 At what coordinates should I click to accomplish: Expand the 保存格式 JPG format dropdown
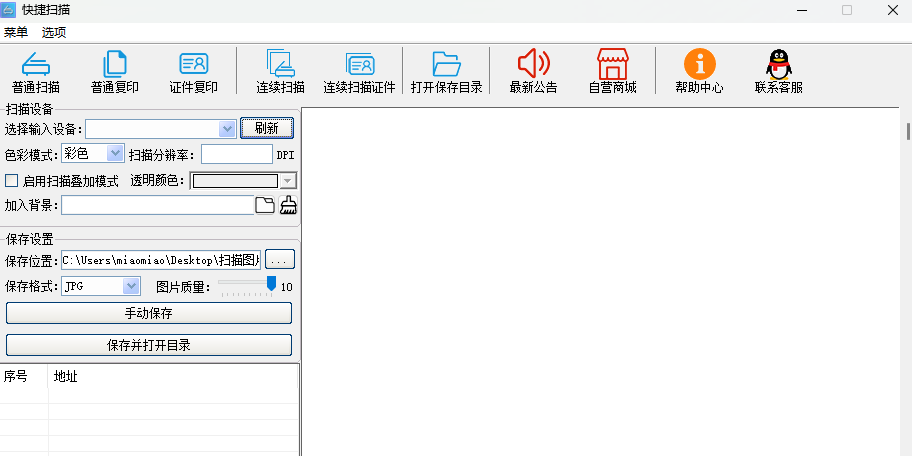131,287
